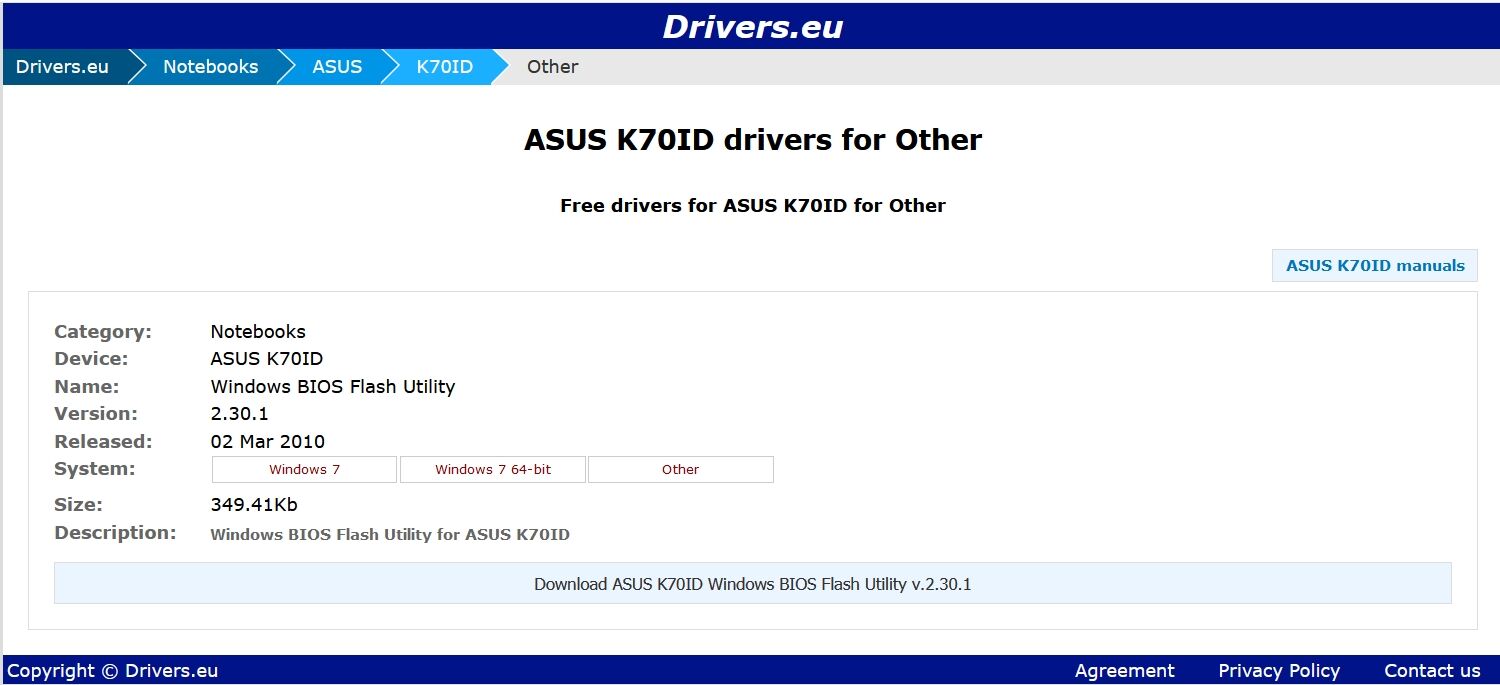Image resolution: width=1500 pixels, height=685 pixels.
Task: Open the Drivers.eu site logo header
Action: 752,27
